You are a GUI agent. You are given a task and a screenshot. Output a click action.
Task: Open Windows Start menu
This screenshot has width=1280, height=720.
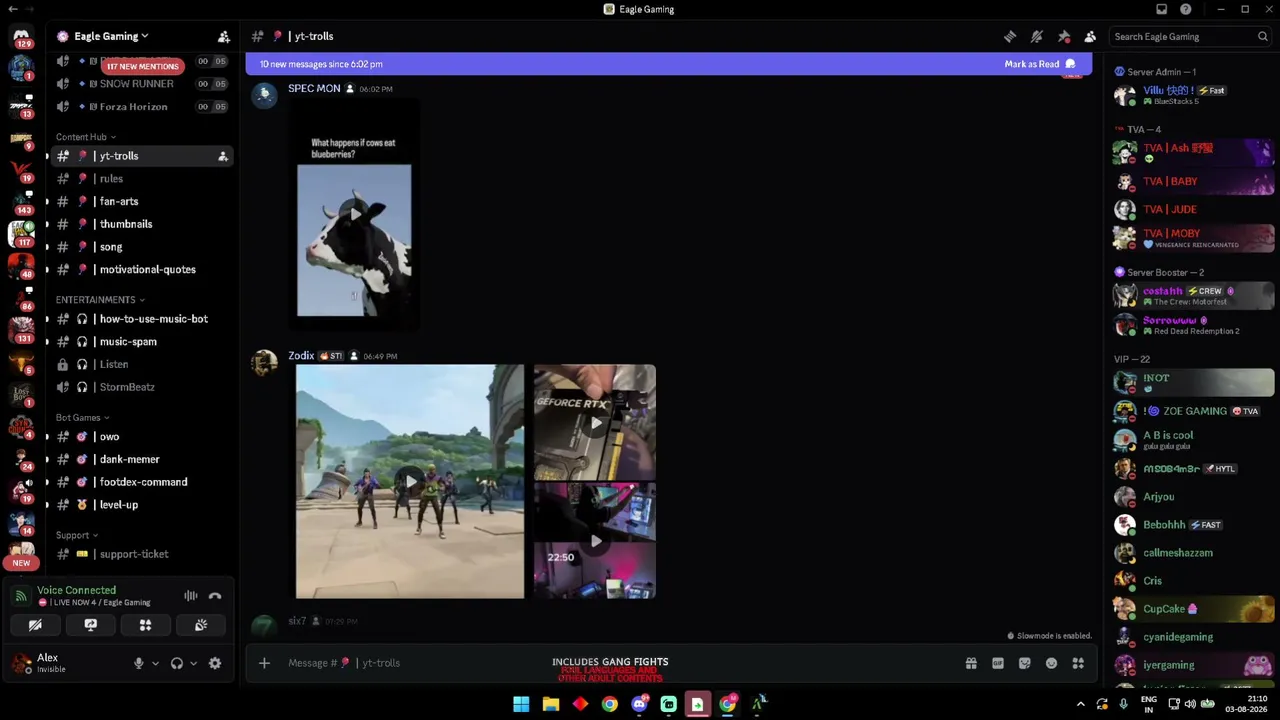[x=521, y=704]
